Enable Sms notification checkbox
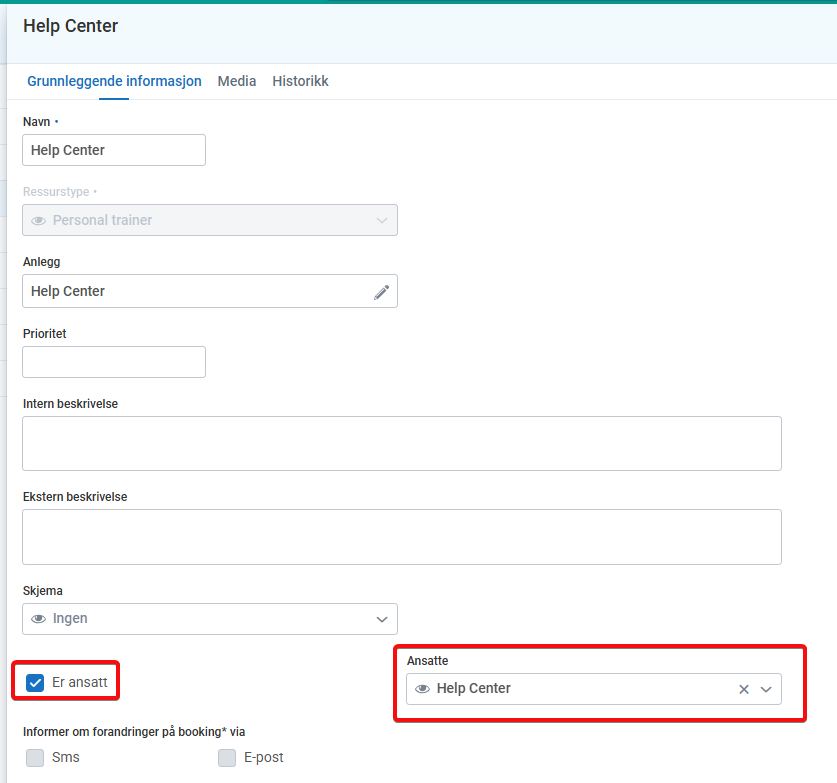Screen dimensions: 837x783 pyautogui.click(x=35, y=757)
